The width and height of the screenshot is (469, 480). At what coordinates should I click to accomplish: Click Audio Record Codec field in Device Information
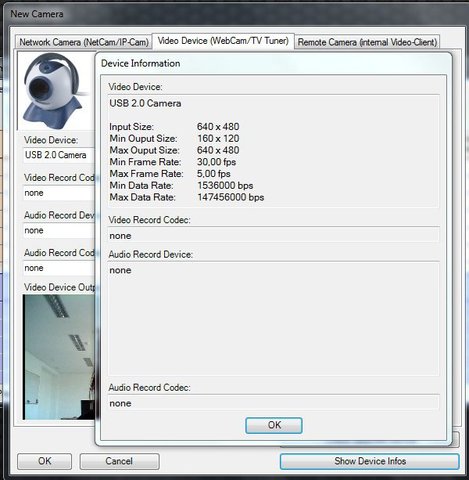pyautogui.click(x=273, y=403)
